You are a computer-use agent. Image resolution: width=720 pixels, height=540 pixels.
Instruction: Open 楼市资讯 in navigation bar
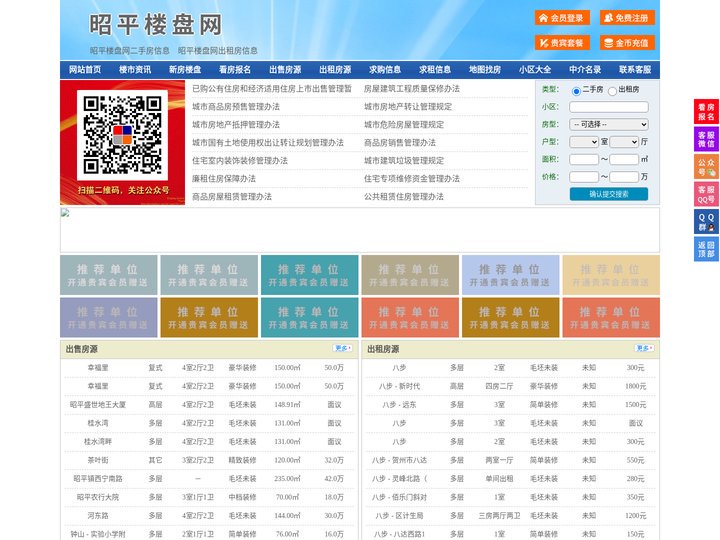click(135, 70)
